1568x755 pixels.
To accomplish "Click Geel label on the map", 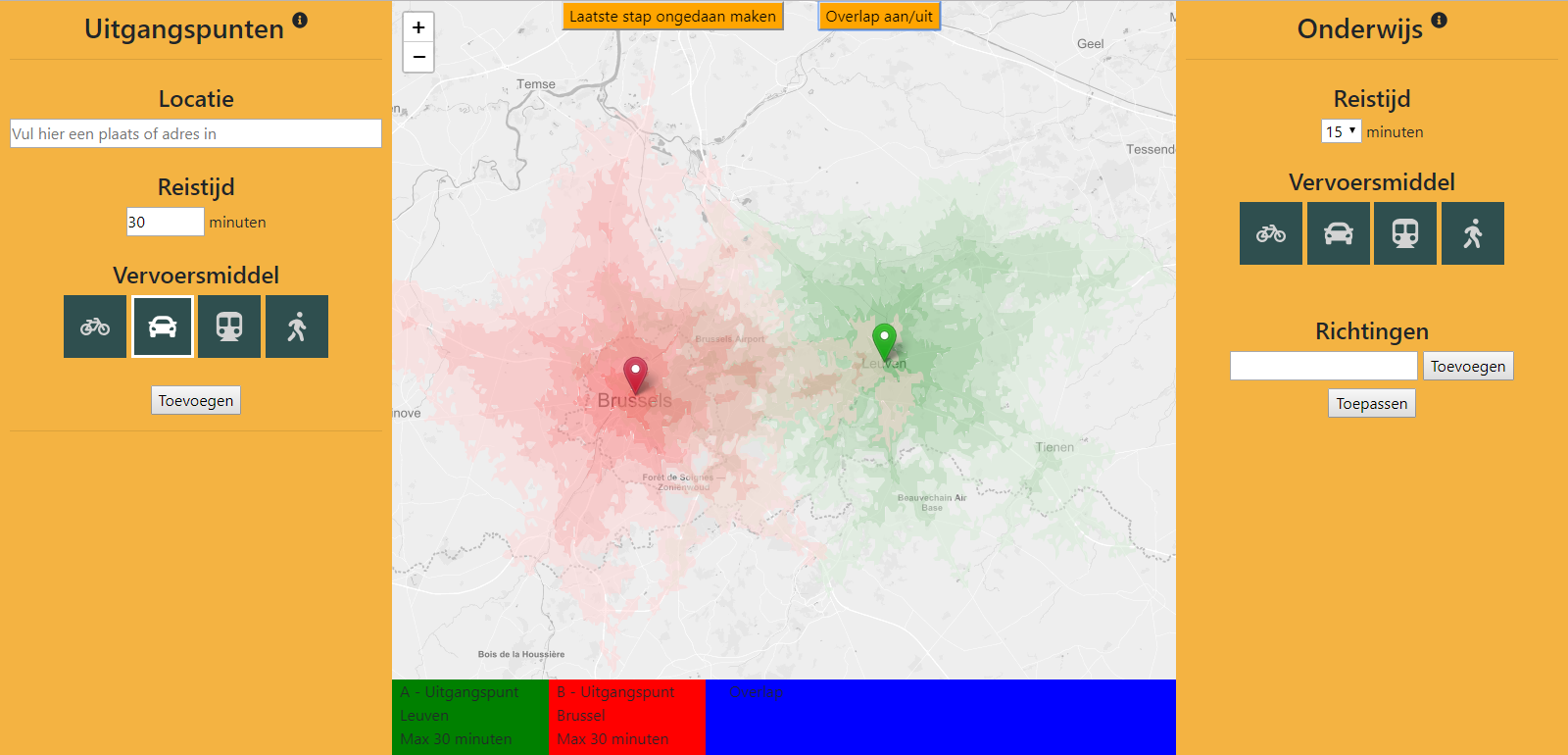I will coord(1090,44).
